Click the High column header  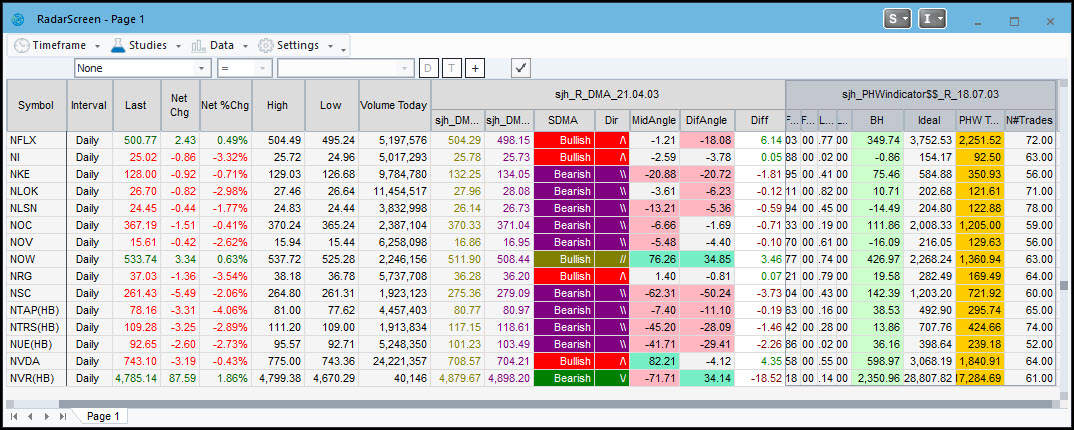[278, 105]
